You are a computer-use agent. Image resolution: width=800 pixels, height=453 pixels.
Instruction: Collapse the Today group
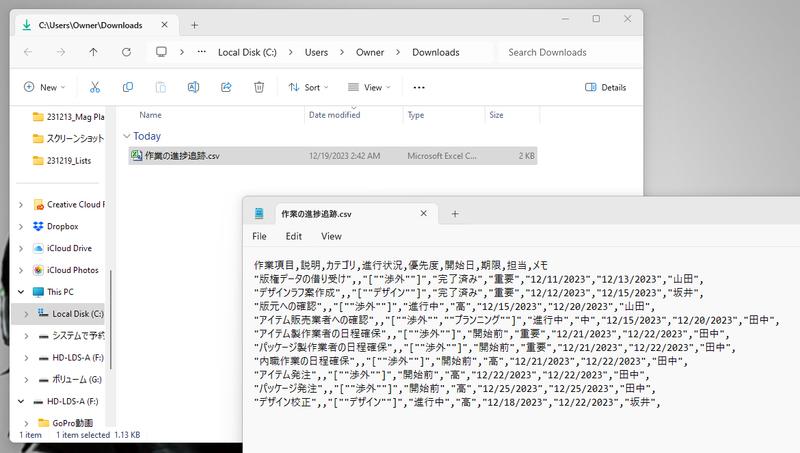click(126, 136)
